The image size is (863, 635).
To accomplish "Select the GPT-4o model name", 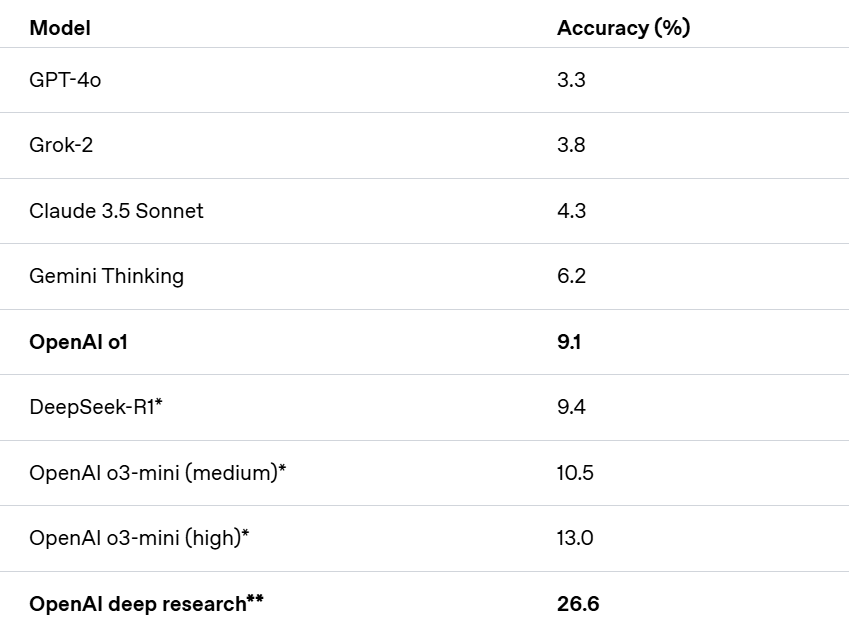I will pos(65,80).
